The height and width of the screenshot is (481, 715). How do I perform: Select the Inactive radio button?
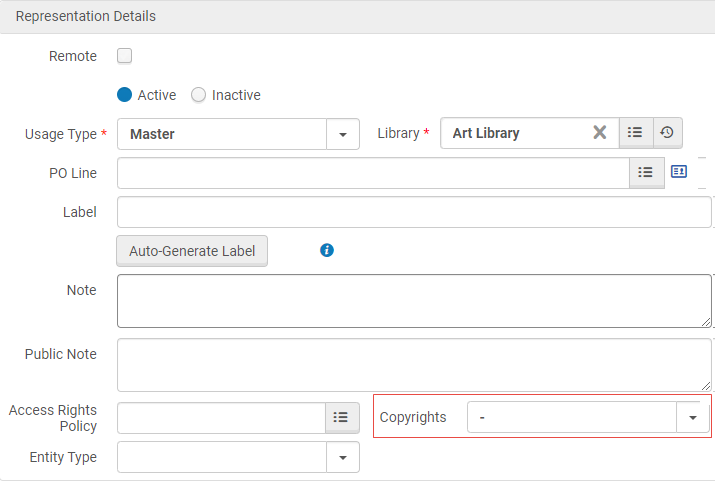(x=198, y=95)
